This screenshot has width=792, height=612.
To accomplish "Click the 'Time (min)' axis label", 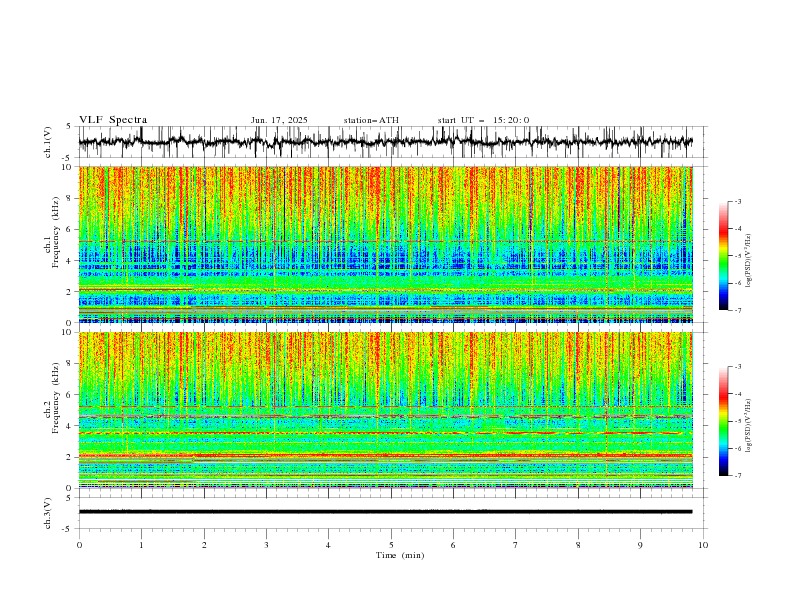I will [x=400, y=555].
